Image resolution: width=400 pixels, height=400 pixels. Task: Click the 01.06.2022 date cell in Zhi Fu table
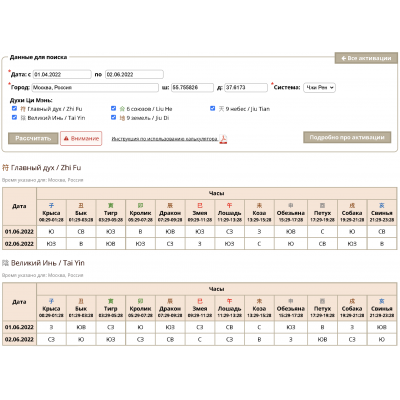pos(19,232)
